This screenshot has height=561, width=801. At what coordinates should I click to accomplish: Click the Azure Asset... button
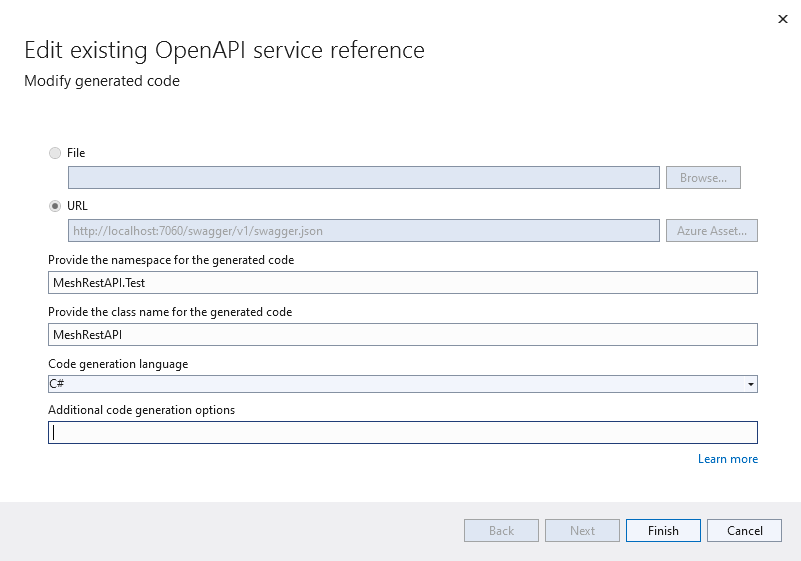712,230
